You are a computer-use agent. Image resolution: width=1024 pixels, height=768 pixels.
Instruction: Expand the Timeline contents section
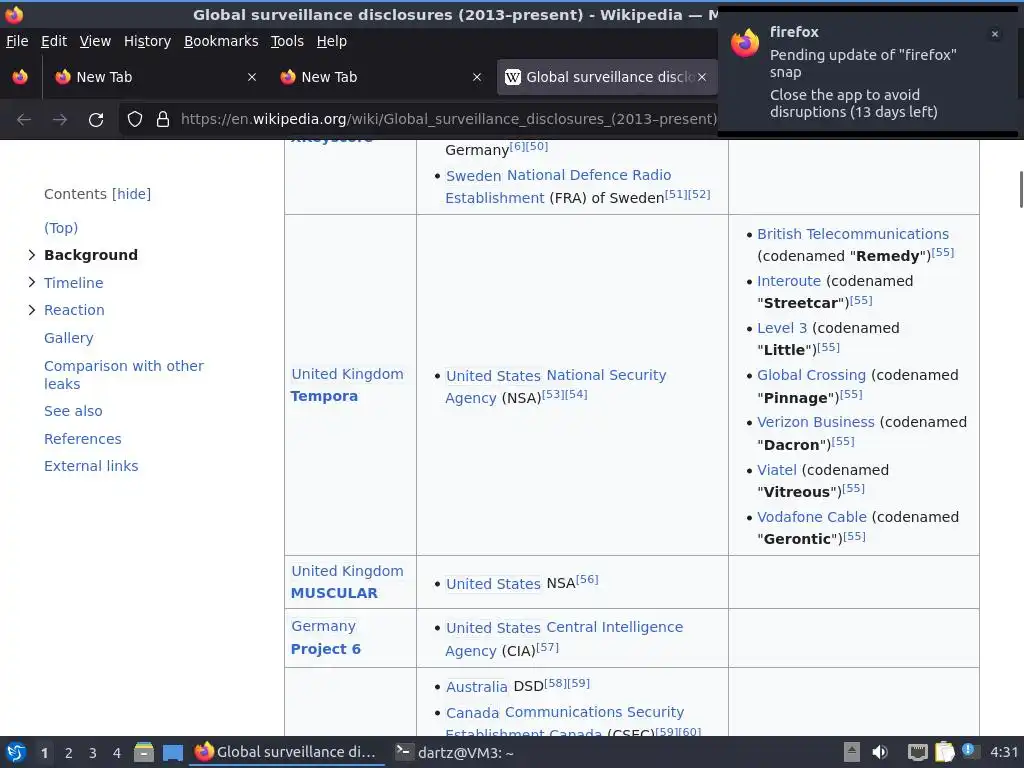pyautogui.click(x=31, y=282)
